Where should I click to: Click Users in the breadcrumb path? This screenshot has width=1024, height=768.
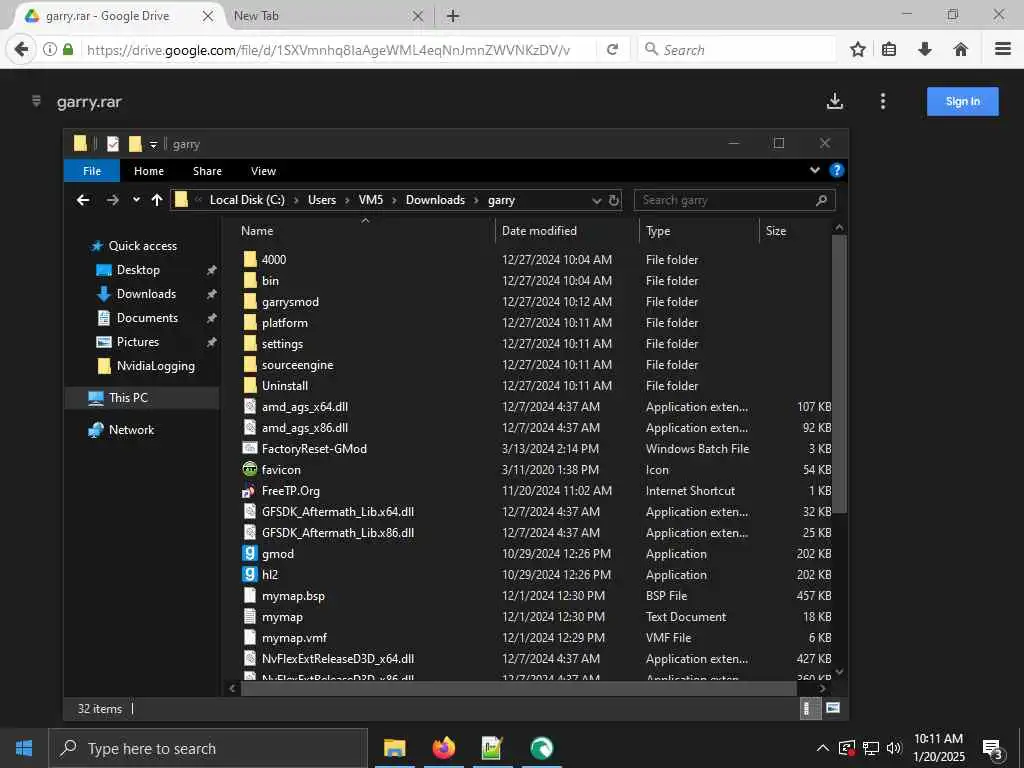[x=322, y=200]
